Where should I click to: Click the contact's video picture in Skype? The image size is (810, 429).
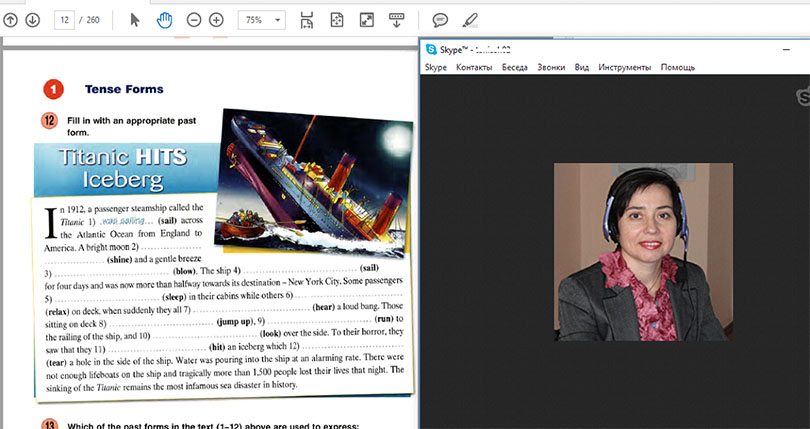(x=643, y=252)
